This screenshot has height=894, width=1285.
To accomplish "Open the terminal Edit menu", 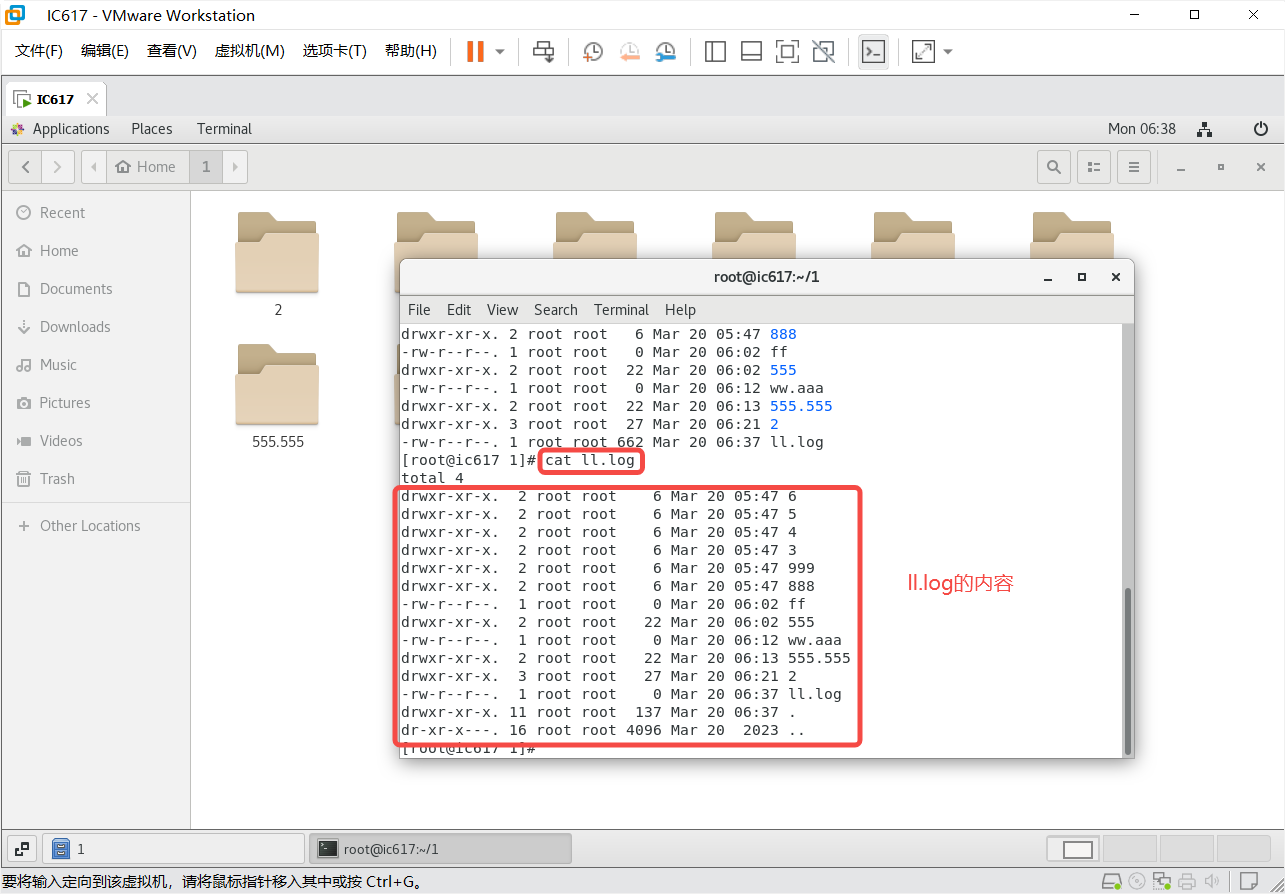I will [459, 310].
